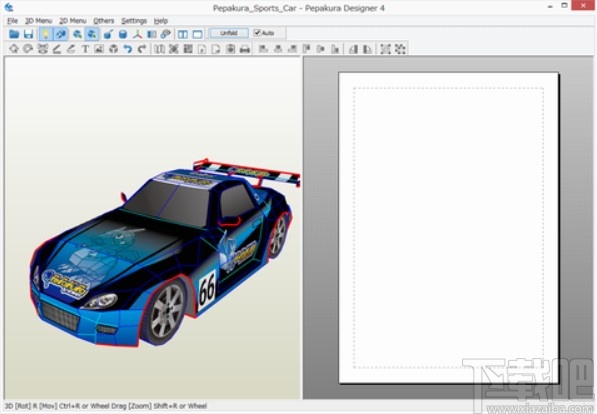The image size is (597, 414).
Task: Undo with the blue curved arrow
Action: click(x=128, y=49)
